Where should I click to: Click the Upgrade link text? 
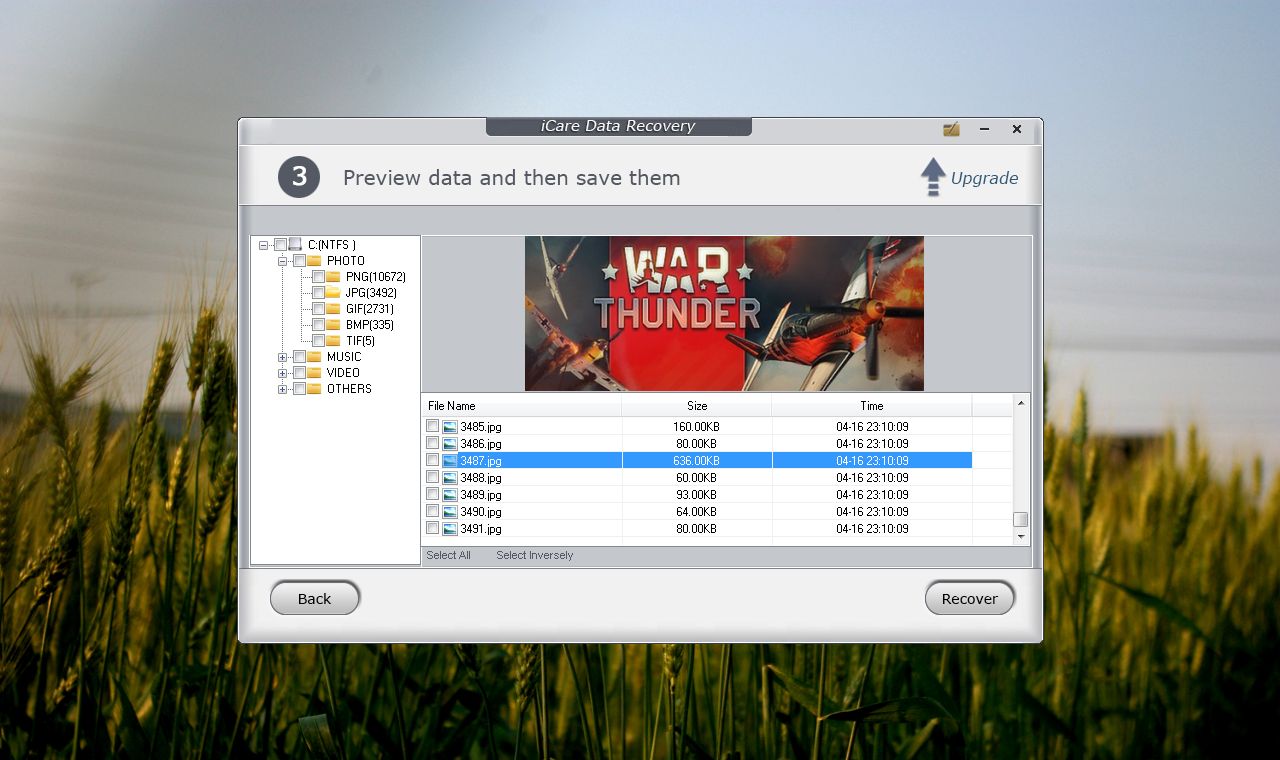984,178
